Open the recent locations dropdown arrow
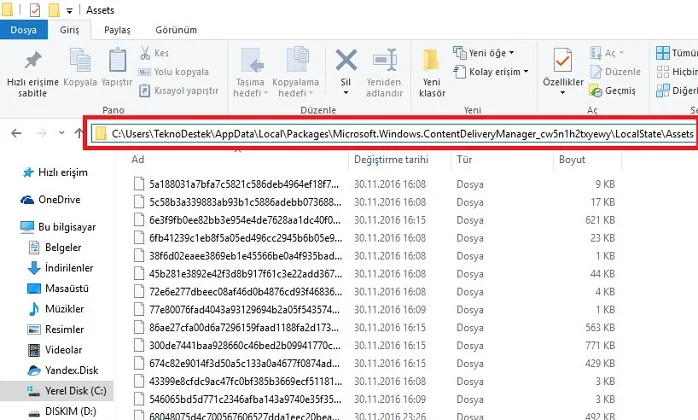 61,133
